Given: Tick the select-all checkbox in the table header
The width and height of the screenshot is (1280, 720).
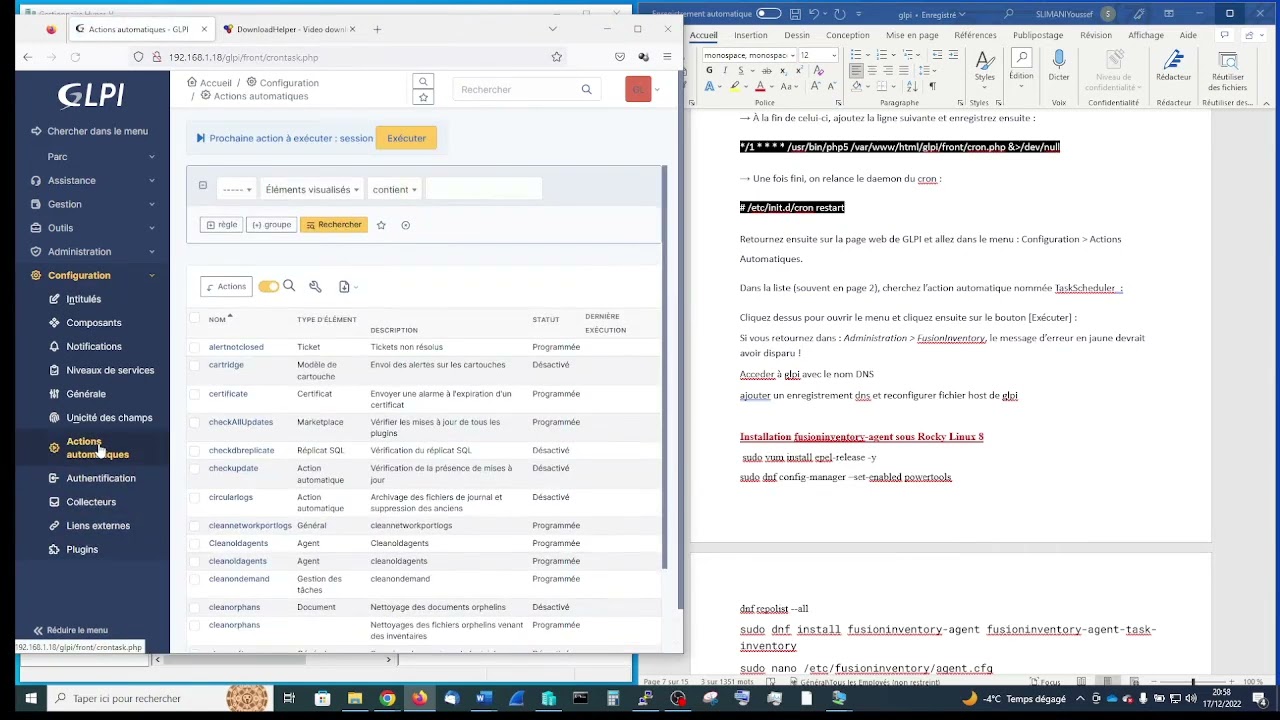Looking at the screenshot, I should [194, 319].
